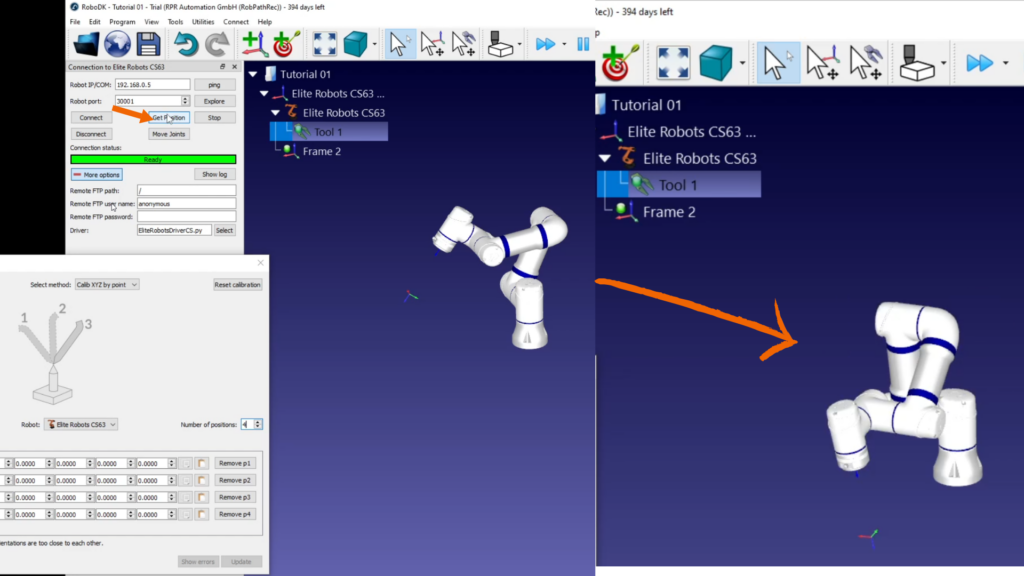Adjust the Number of positions spinner
The width and height of the screenshot is (1024, 576).
pyautogui.click(x=258, y=424)
